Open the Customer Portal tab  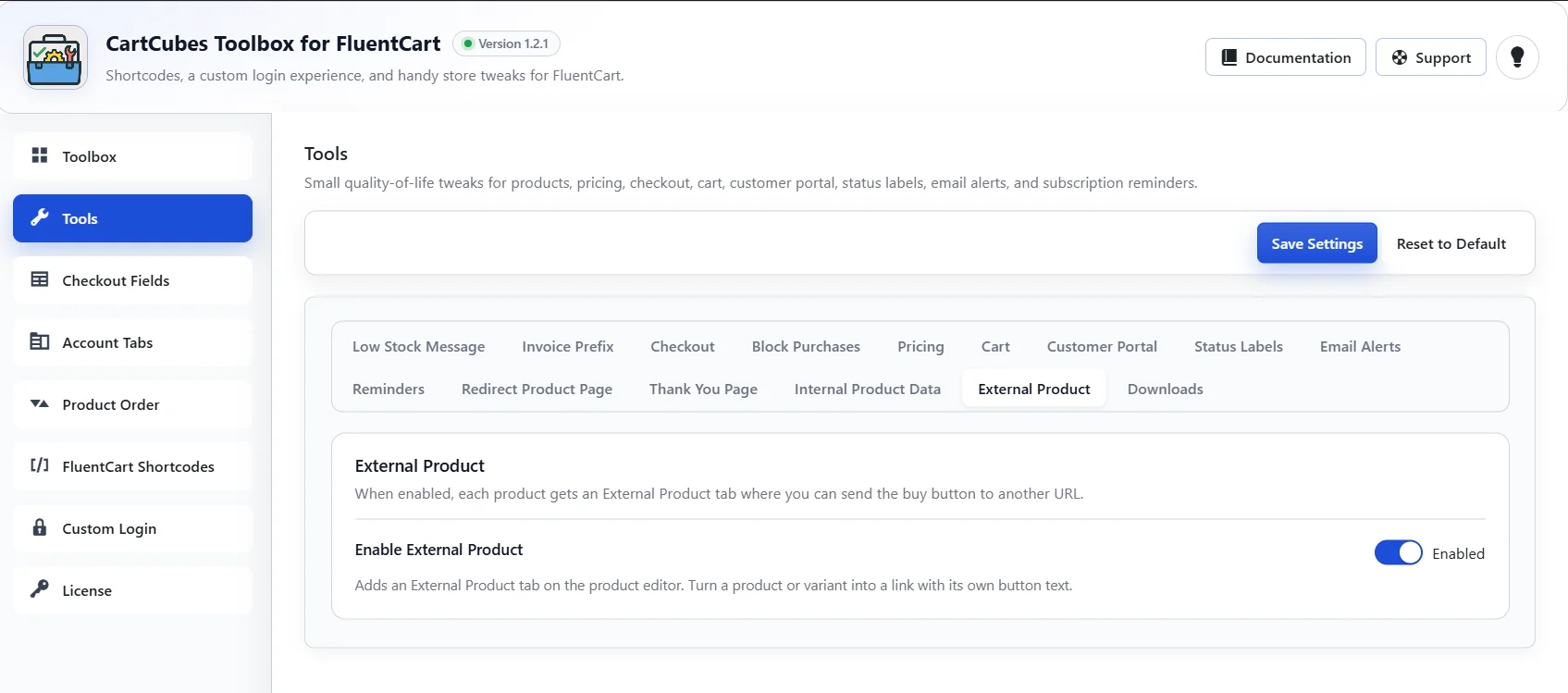[1102, 346]
